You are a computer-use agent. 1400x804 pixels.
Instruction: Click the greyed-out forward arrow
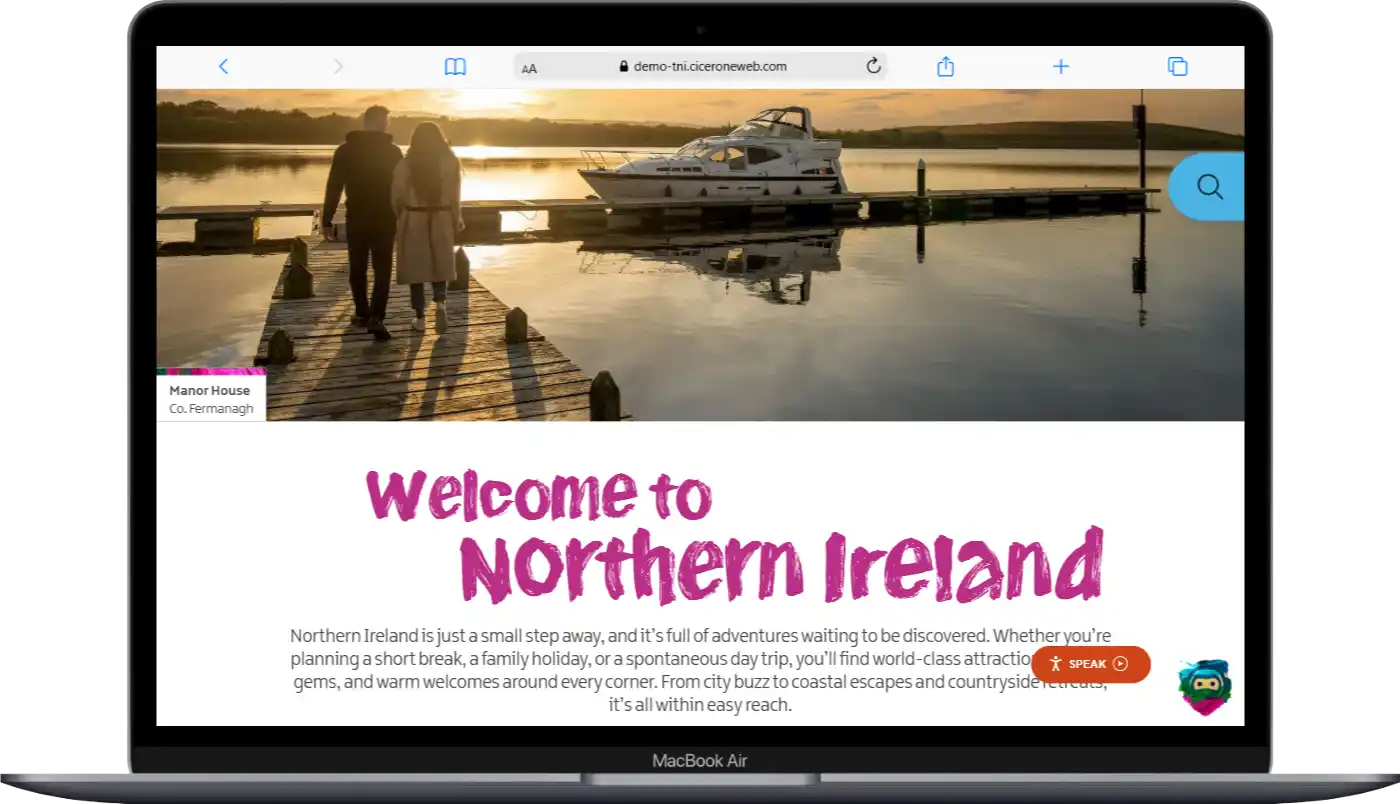point(338,66)
